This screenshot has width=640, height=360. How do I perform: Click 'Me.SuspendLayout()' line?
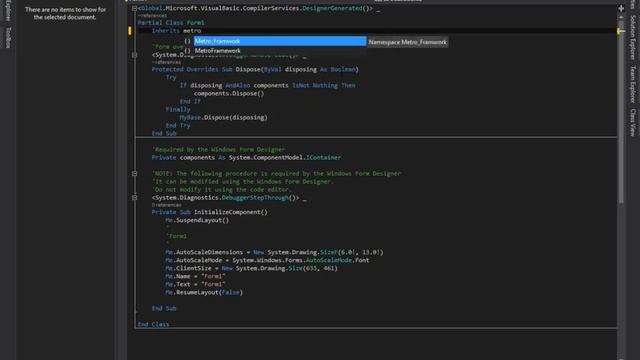click(197, 220)
